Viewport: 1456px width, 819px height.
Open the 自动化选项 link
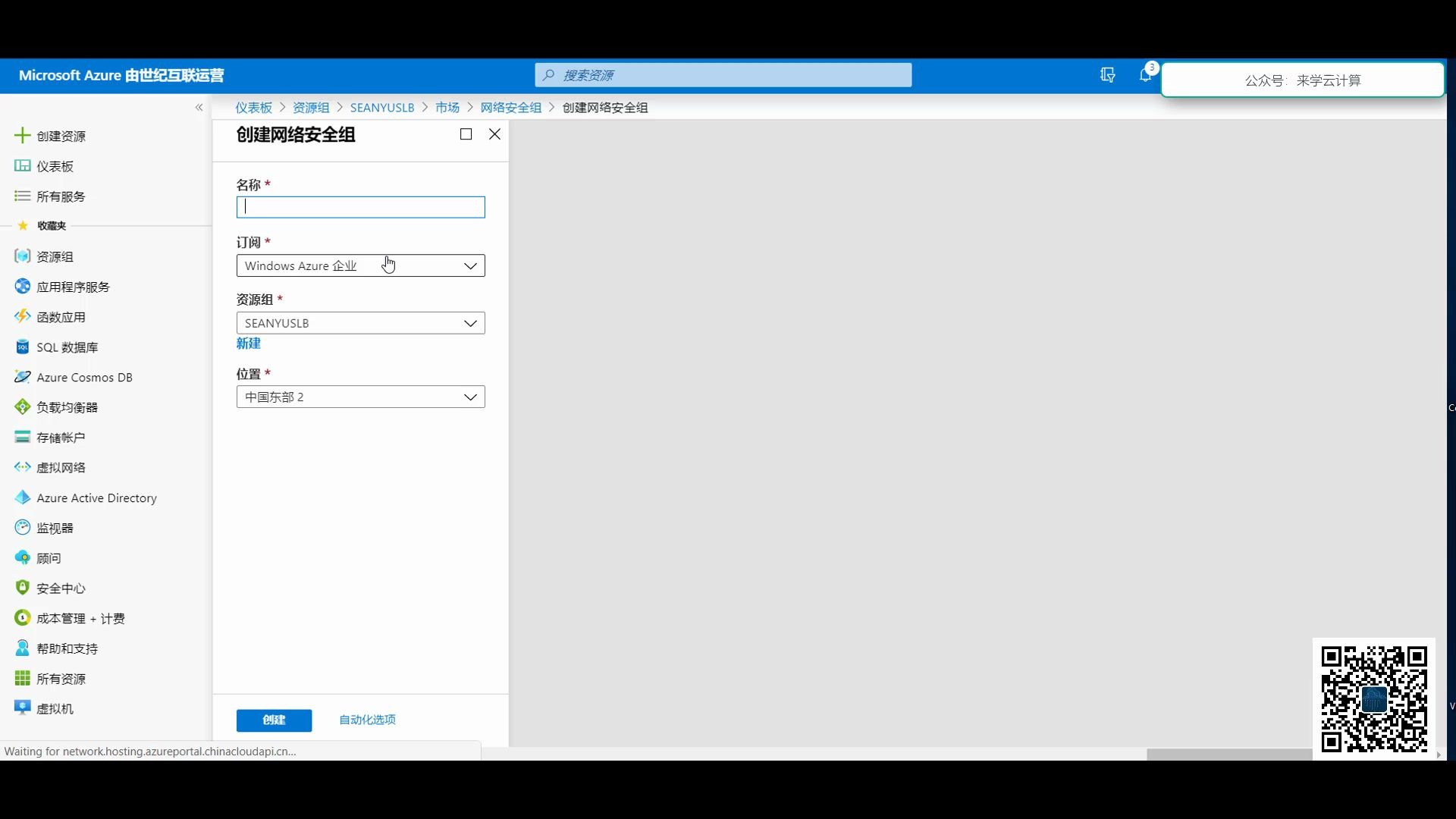(x=368, y=720)
